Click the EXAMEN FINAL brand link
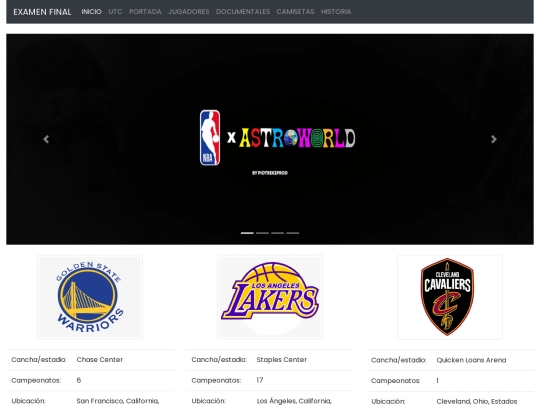 (42, 12)
